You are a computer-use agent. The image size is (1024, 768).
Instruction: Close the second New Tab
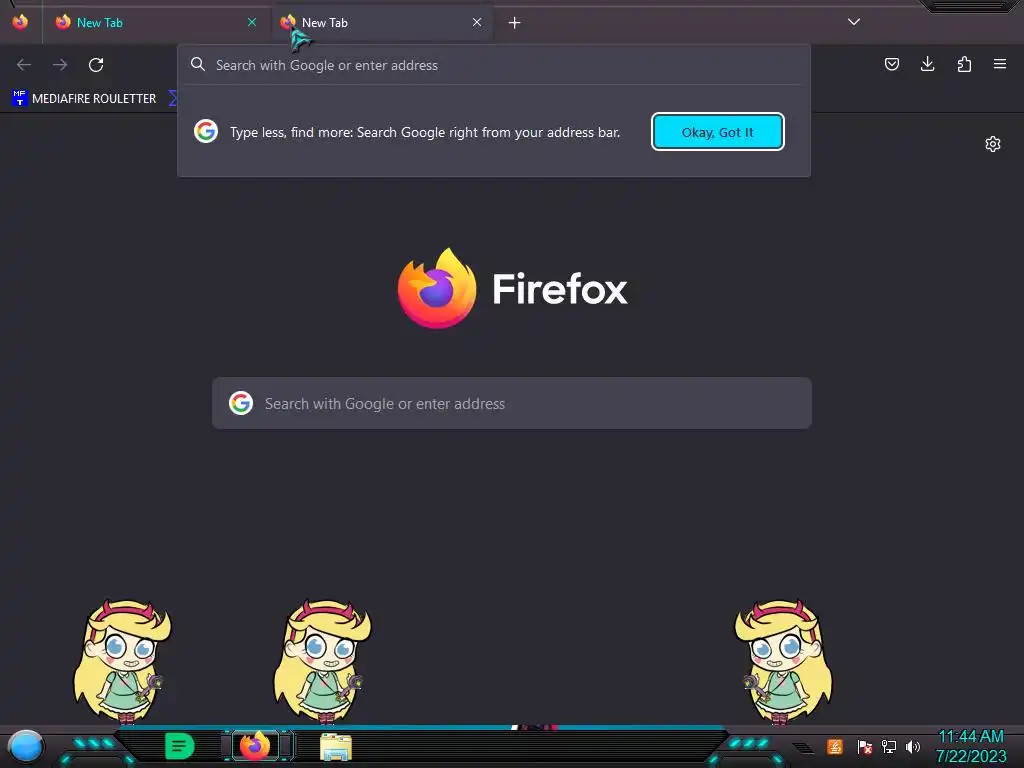(x=477, y=22)
